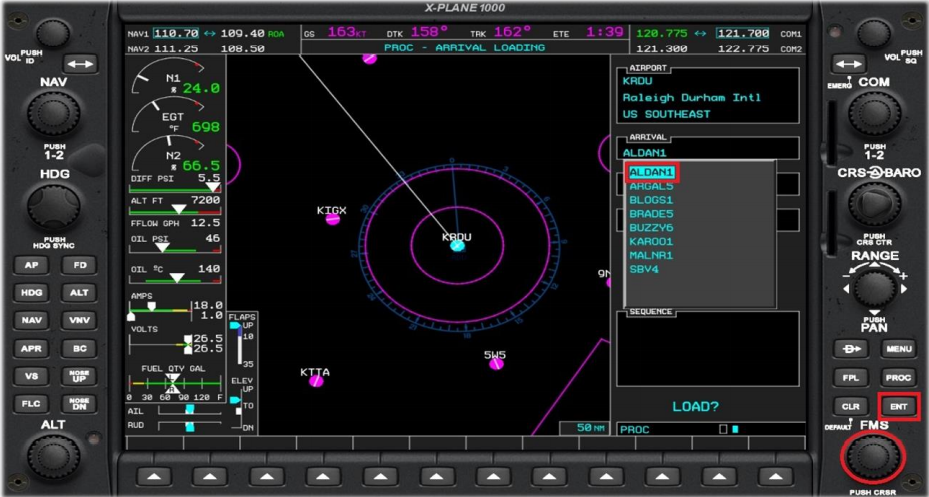Select BUZZY6 in the arrival list
The height and width of the screenshot is (497, 929).
coord(651,227)
